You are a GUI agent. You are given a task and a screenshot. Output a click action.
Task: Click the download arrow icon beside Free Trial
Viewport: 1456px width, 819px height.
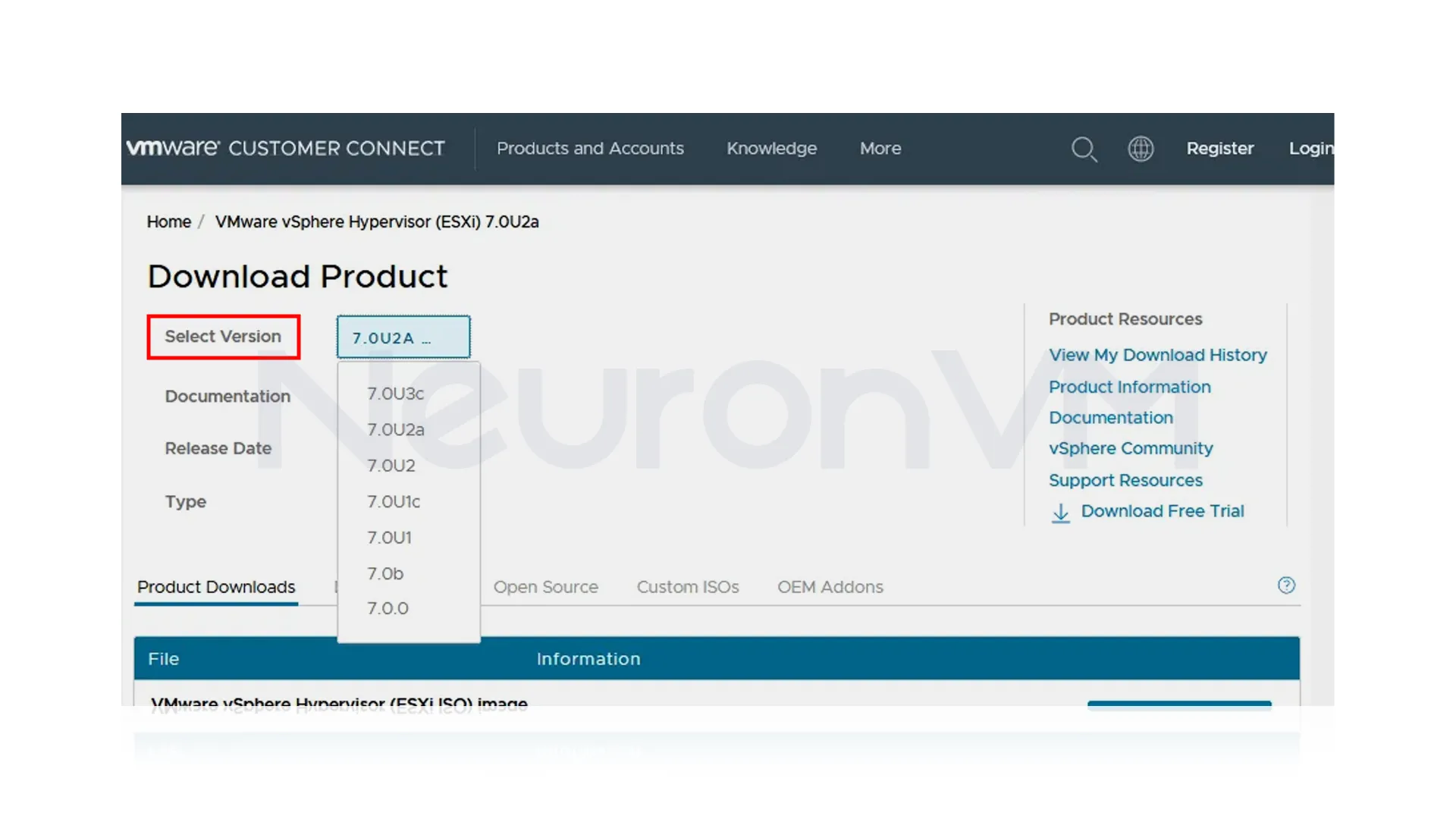pos(1061,513)
